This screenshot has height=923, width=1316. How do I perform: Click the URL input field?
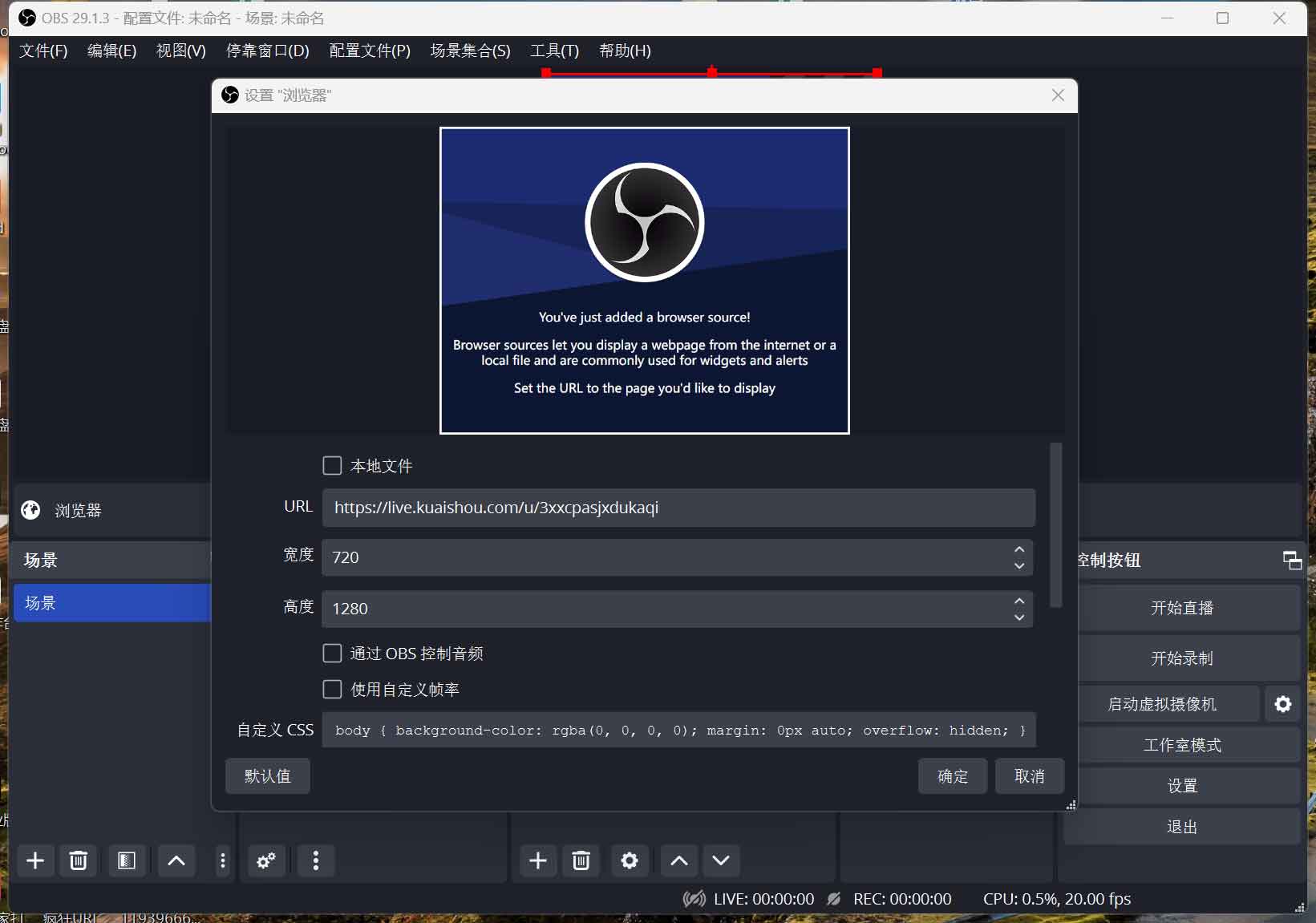[x=678, y=508]
